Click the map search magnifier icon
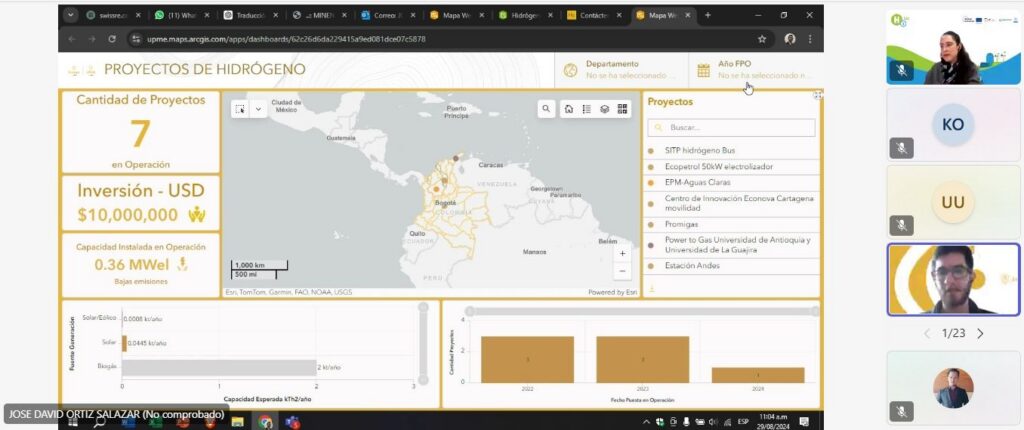This screenshot has height=430, width=1024. coord(546,109)
